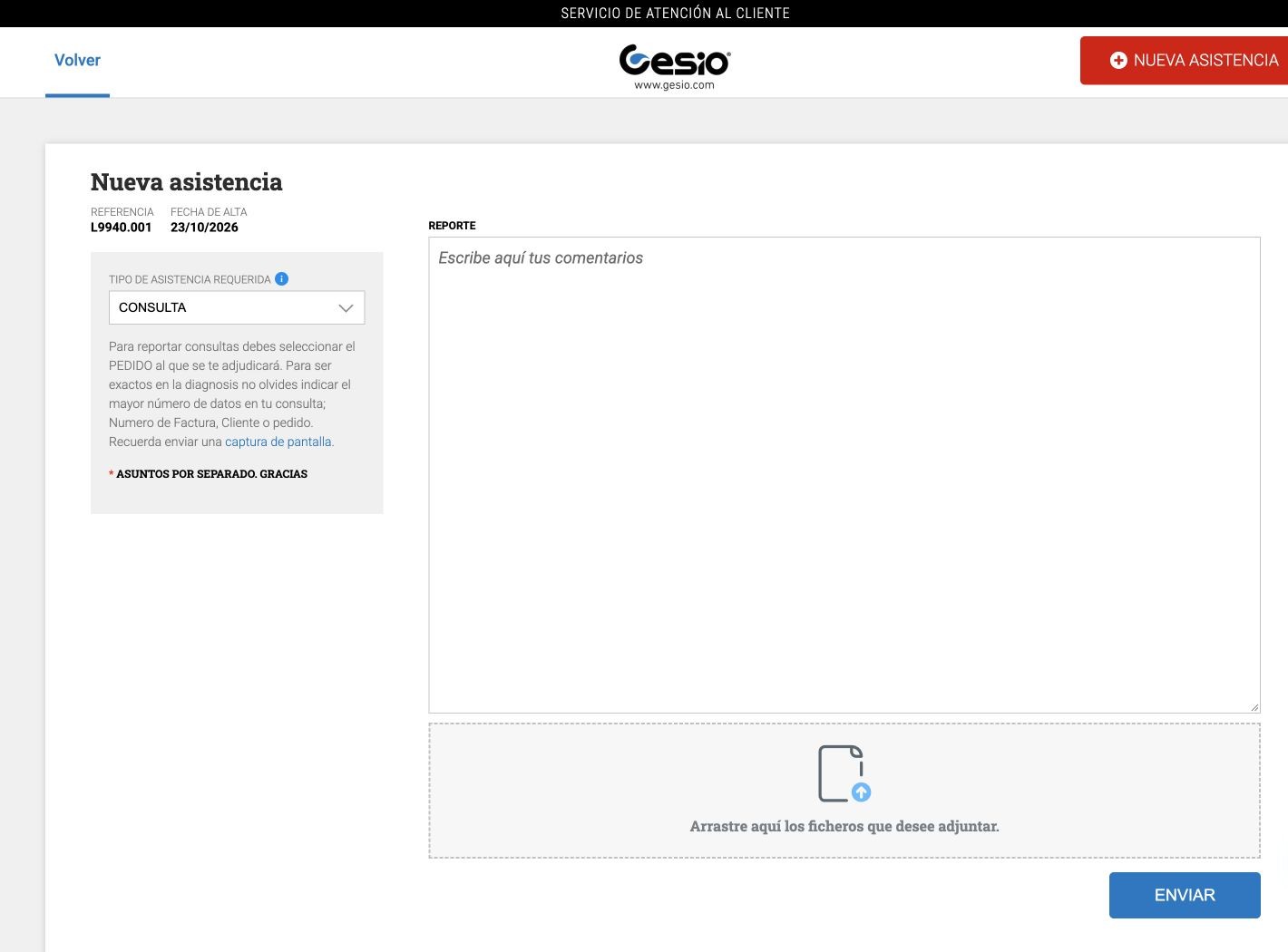Image resolution: width=1288 pixels, height=952 pixels.
Task: Click the Arrastre aquí los ficheros text
Action: coord(844,826)
